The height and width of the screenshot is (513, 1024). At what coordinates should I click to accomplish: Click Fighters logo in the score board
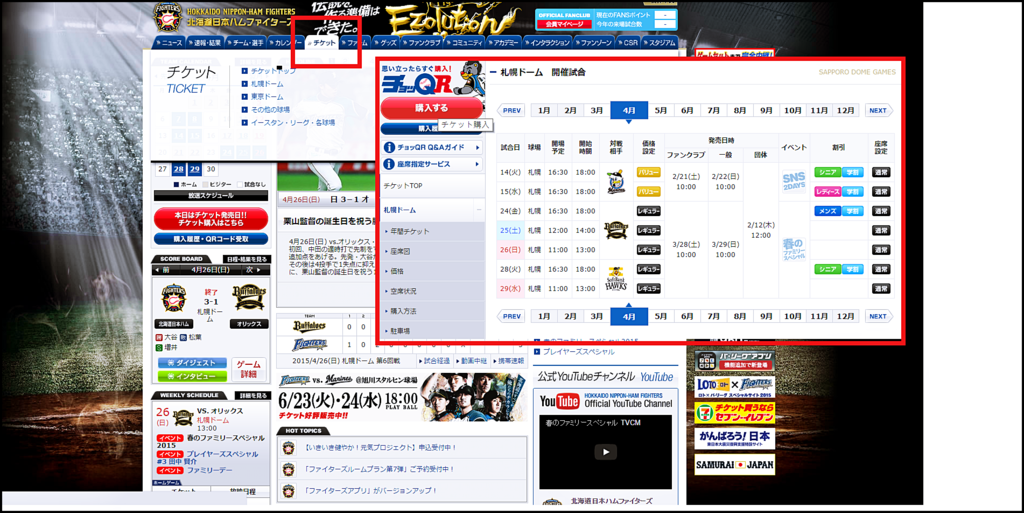coord(174,298)
